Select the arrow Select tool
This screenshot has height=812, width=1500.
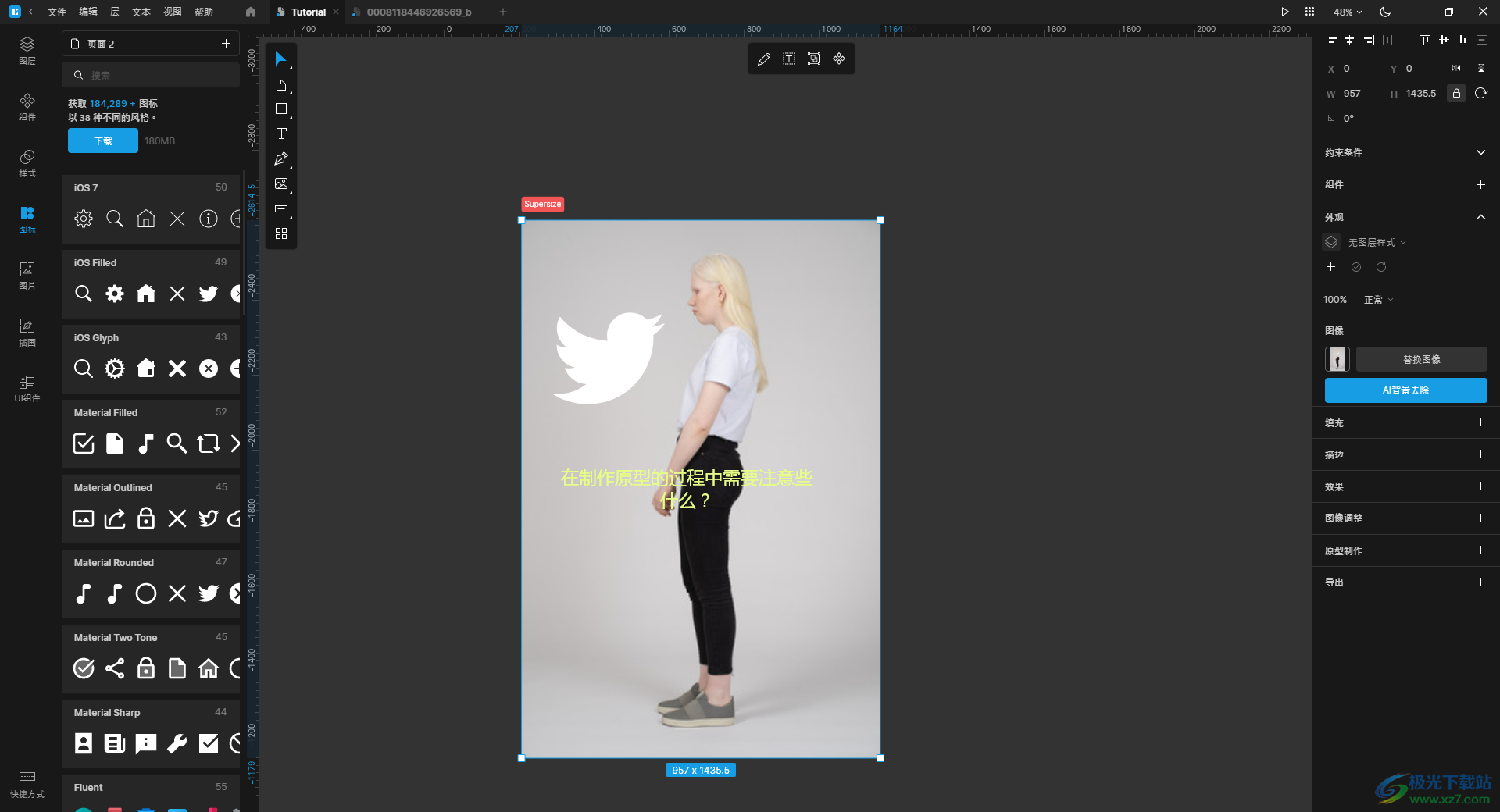(x=280, y=59)
